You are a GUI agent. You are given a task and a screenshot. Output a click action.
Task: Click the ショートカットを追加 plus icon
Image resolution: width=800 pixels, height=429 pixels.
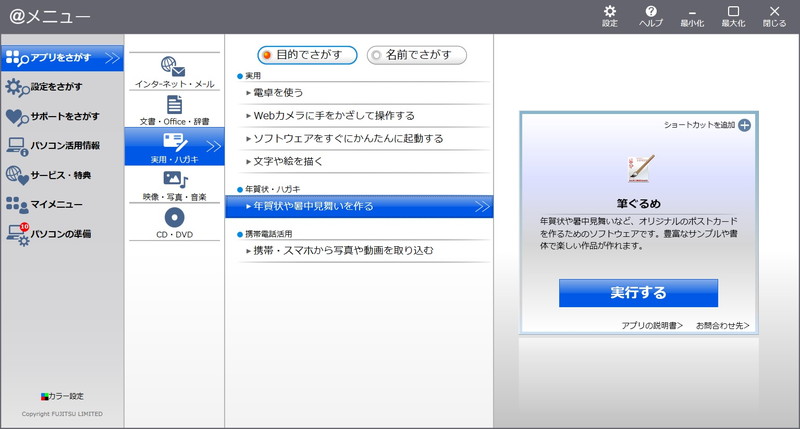coord(744,125)
